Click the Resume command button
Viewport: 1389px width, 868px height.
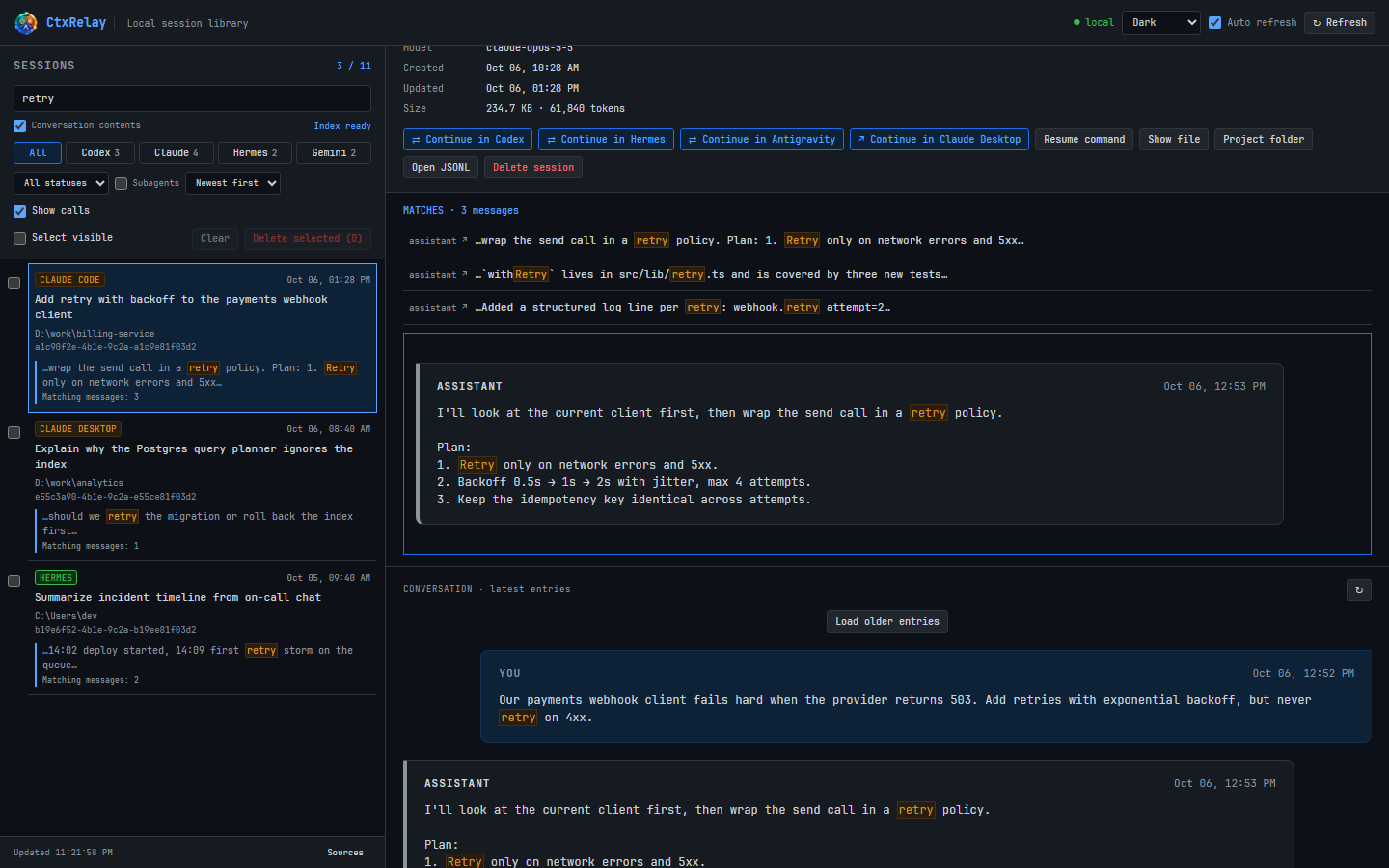point(1084,140)
